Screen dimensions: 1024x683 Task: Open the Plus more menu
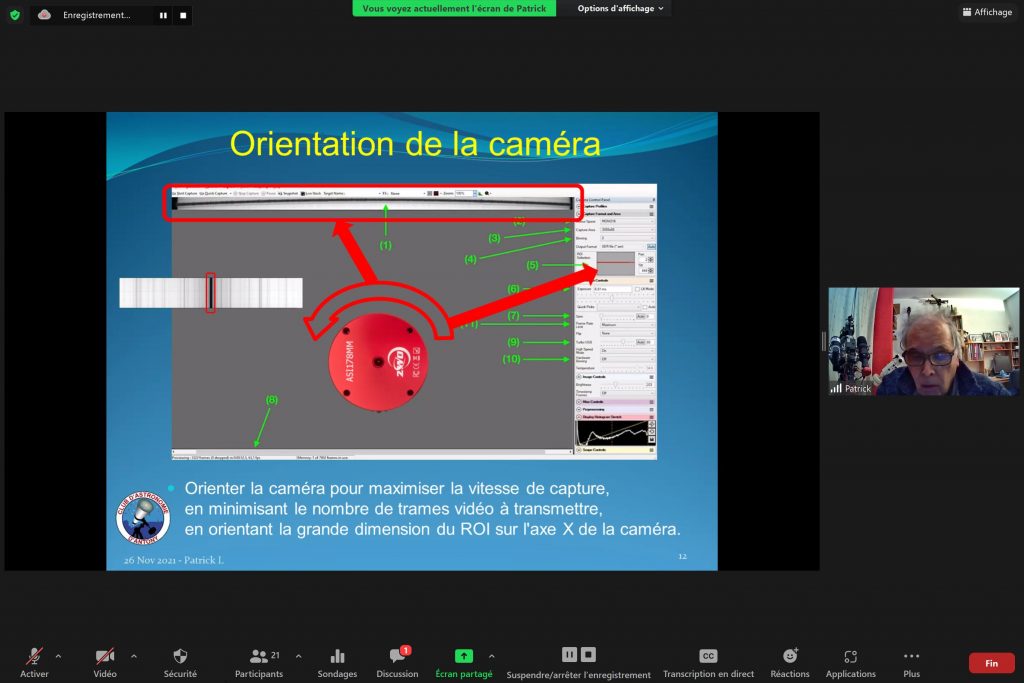coord(912,662)
